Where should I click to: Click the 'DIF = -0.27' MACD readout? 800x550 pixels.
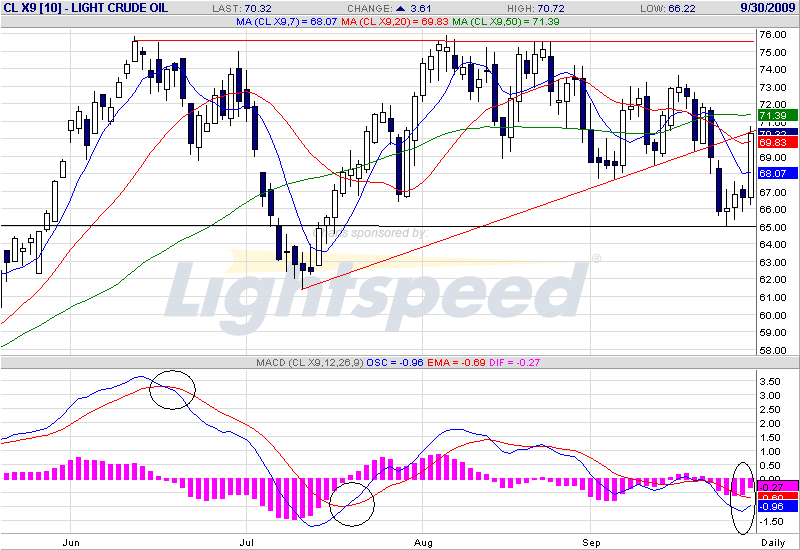point(514,363)
